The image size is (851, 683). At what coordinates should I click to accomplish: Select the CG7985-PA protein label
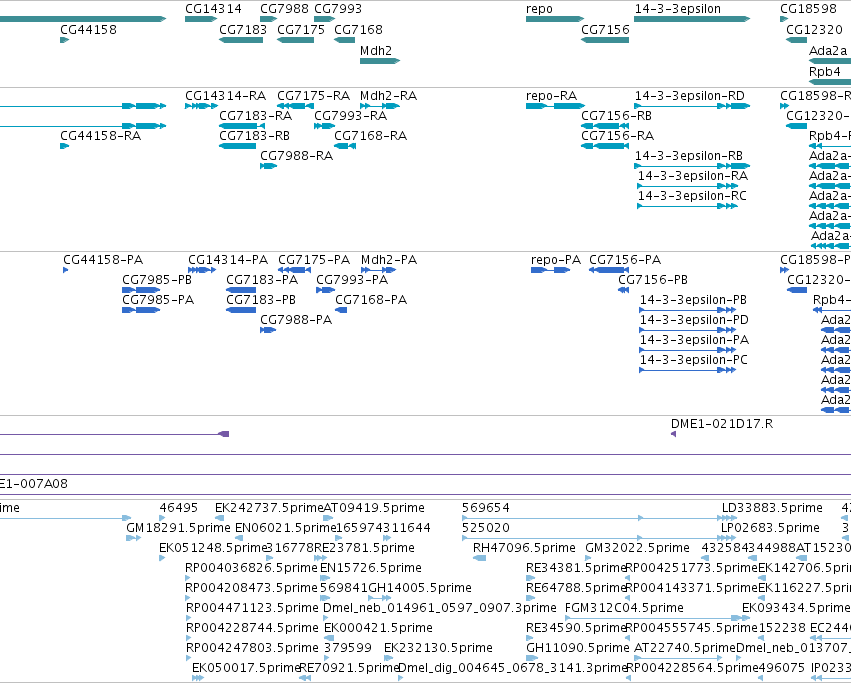(x=158, y=300)
